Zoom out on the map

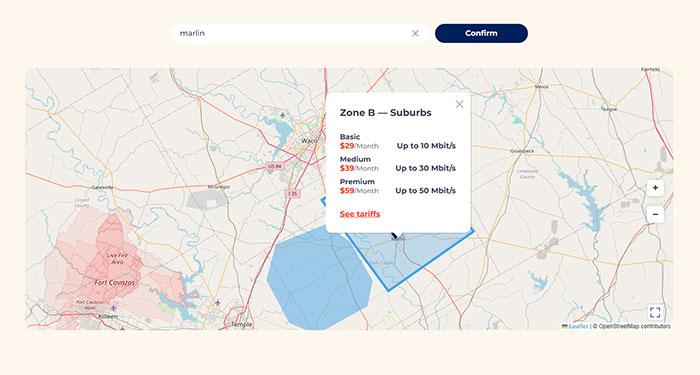[655, 214]
